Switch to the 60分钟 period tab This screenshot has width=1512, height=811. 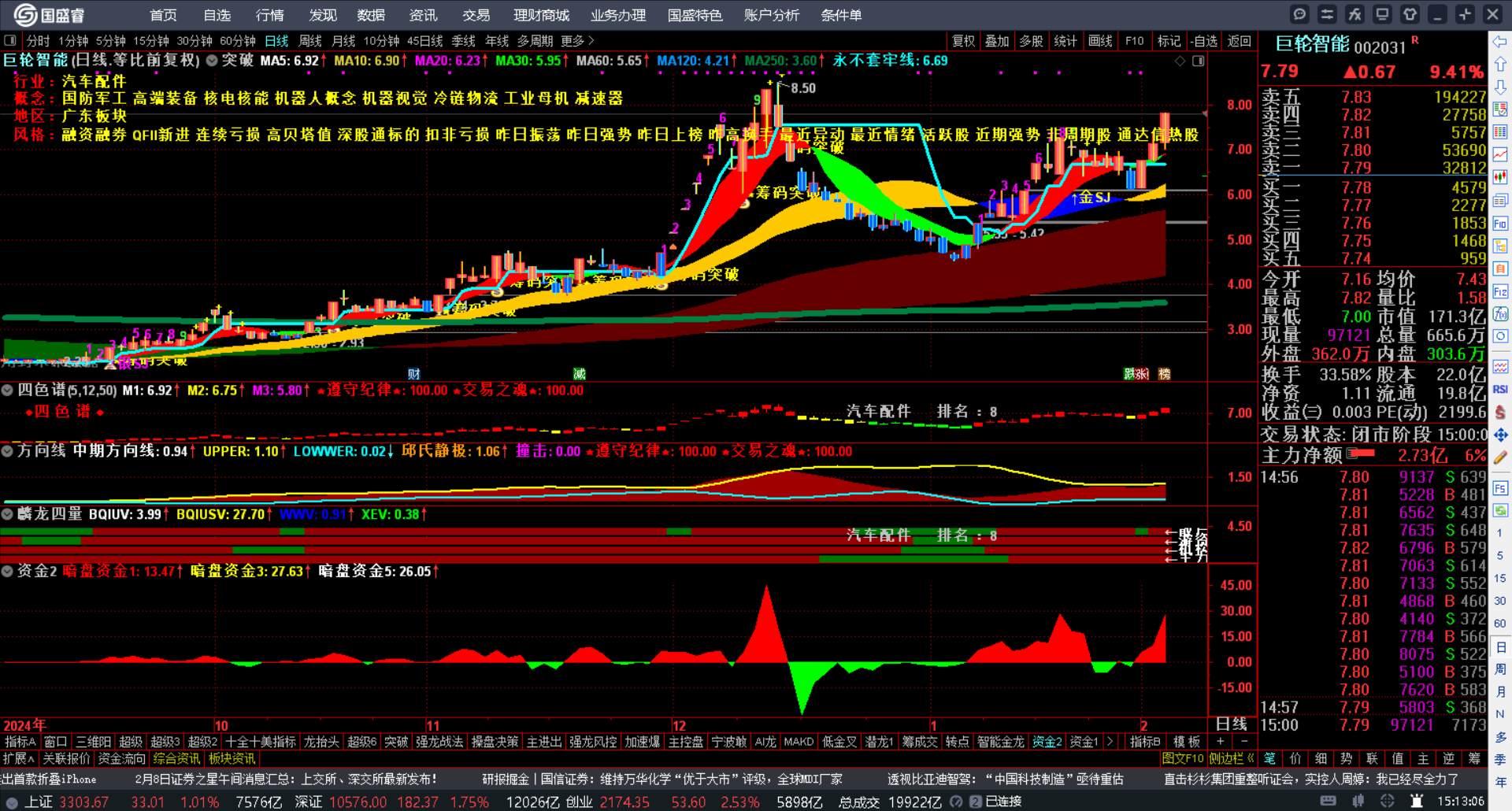point(237,41)
